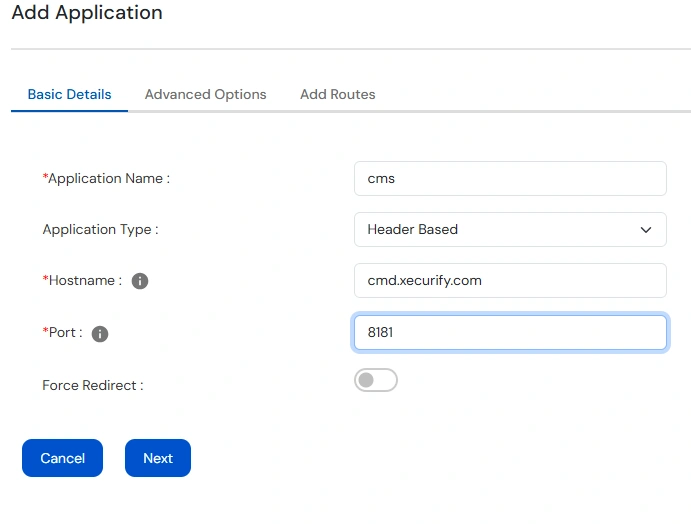The height and width of the screenshot is (524, 691).
Task: Click the Add Application heading
Action: click(87, 12)
